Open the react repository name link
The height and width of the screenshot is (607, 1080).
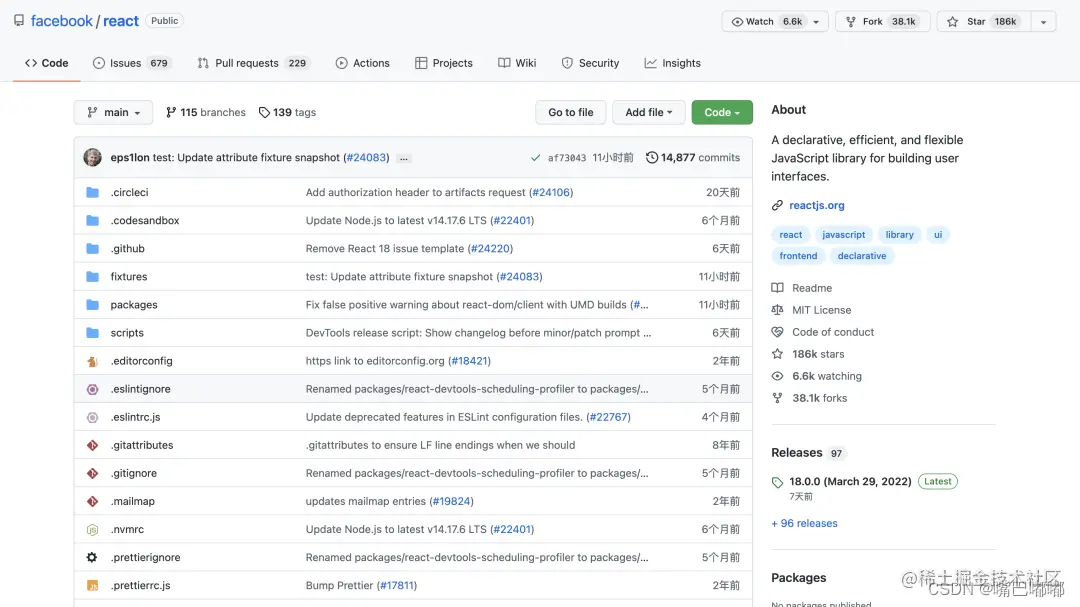pyautogui.click(x=121, y=21)
